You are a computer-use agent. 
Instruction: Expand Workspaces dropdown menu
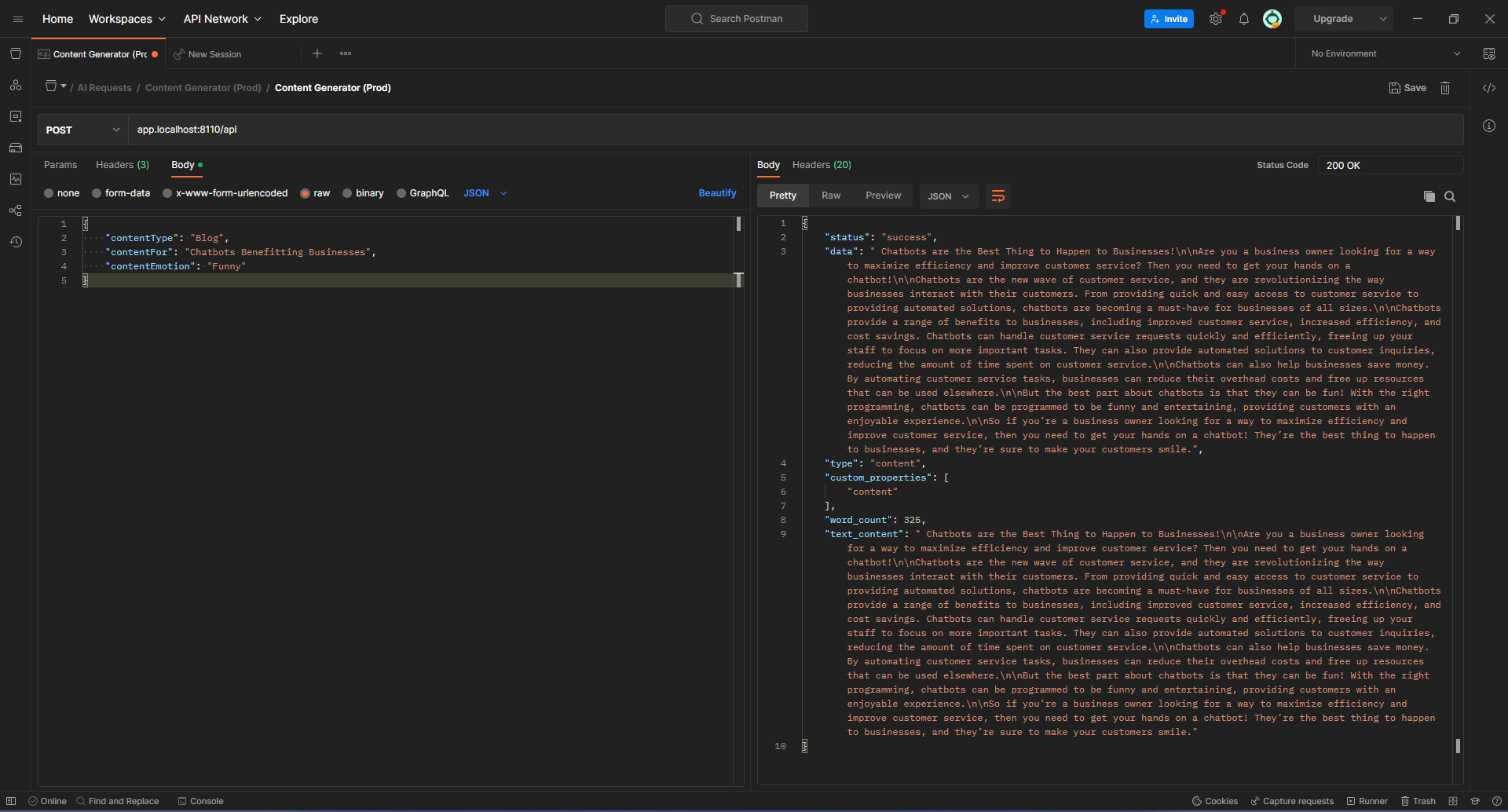tap(126, 19)
